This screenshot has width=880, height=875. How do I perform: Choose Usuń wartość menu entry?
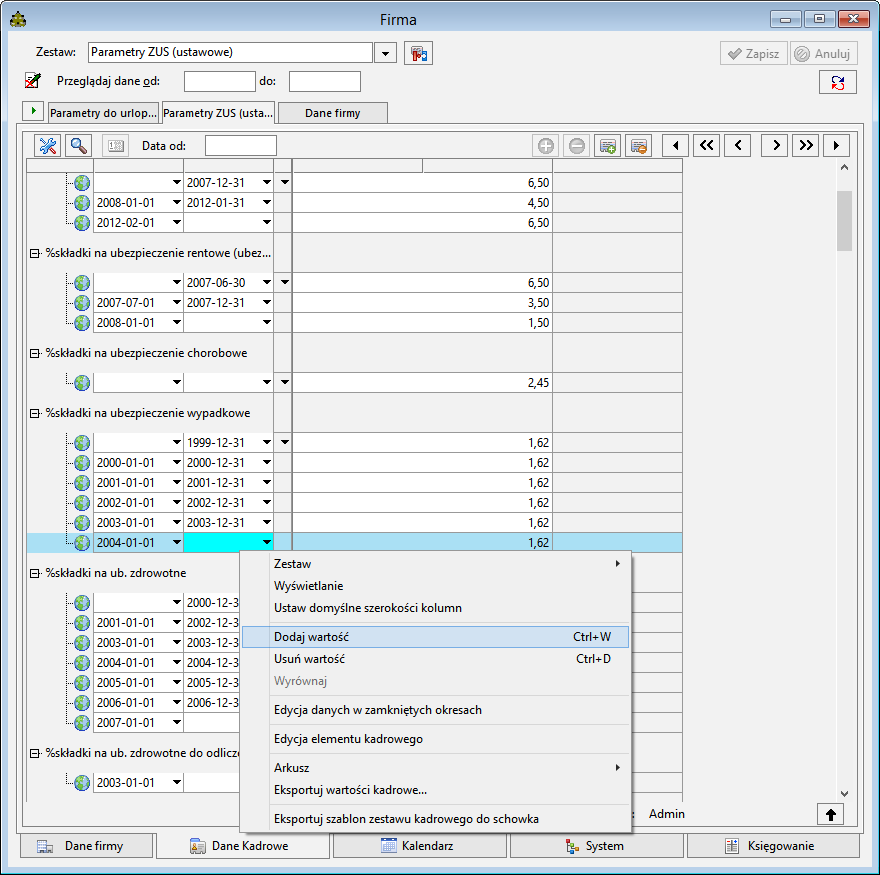coord(435,659)
